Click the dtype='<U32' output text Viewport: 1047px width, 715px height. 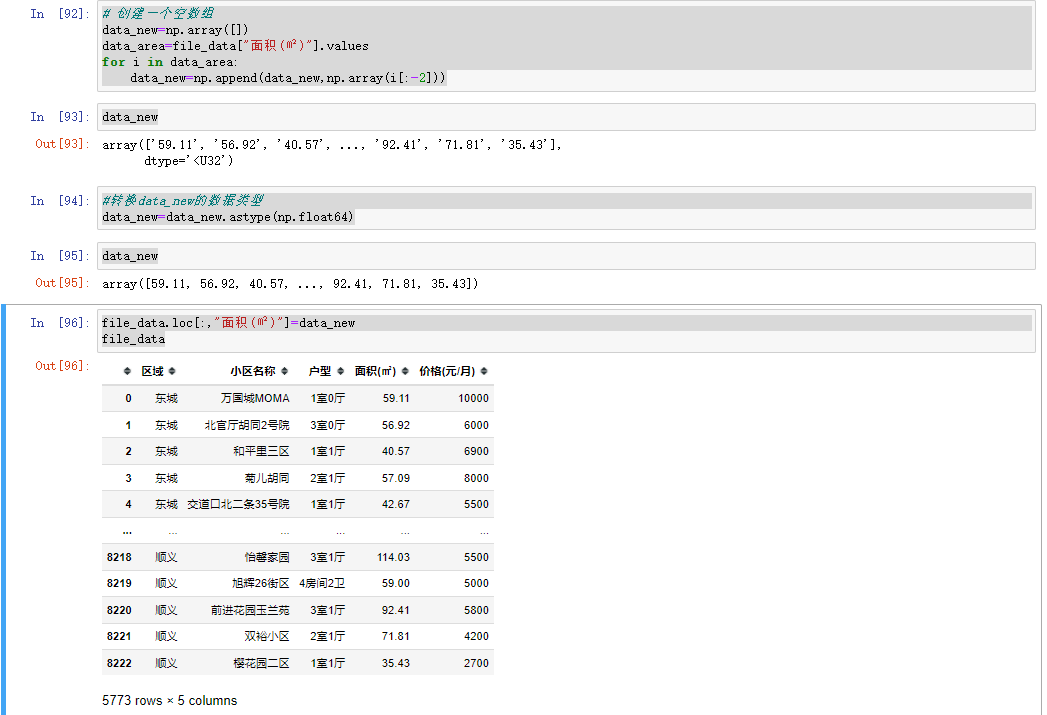[x=188, y=161]
